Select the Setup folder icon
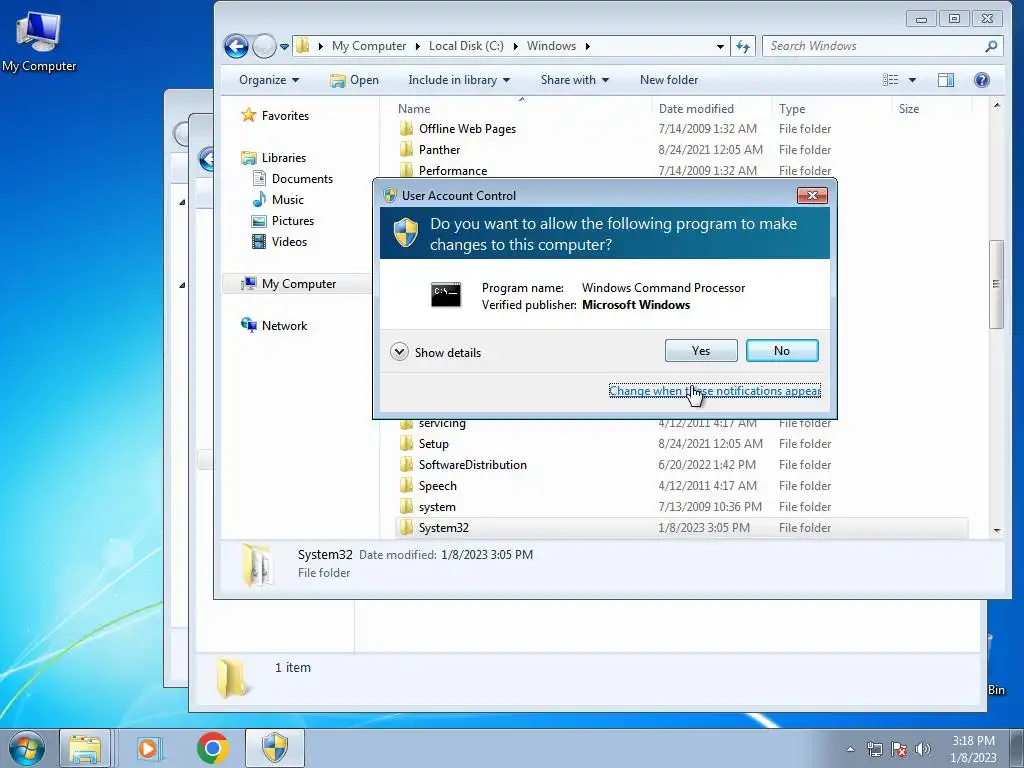This screenshot has width=1024, height=768. click(x=406, y=443)
